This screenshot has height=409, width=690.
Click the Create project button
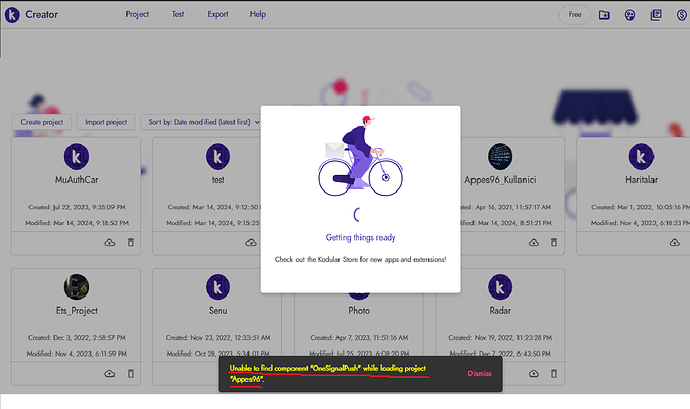(42, 122)
